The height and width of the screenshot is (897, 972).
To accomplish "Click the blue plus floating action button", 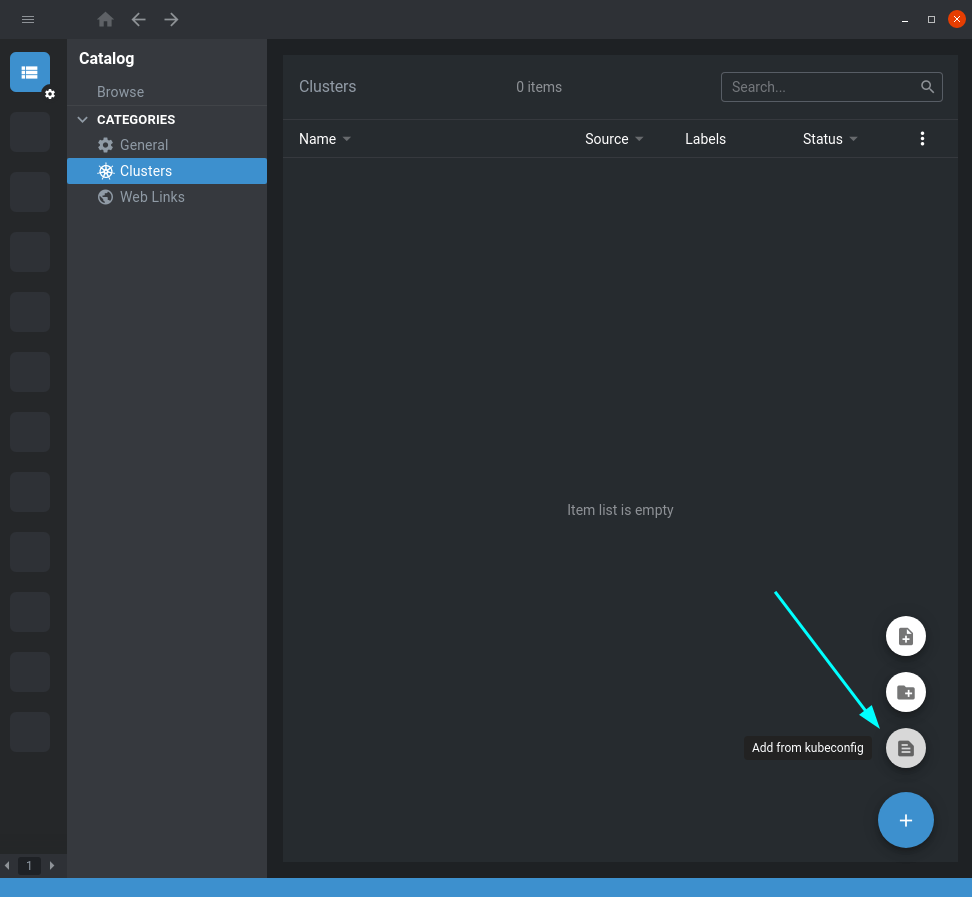I will [905, 819].
